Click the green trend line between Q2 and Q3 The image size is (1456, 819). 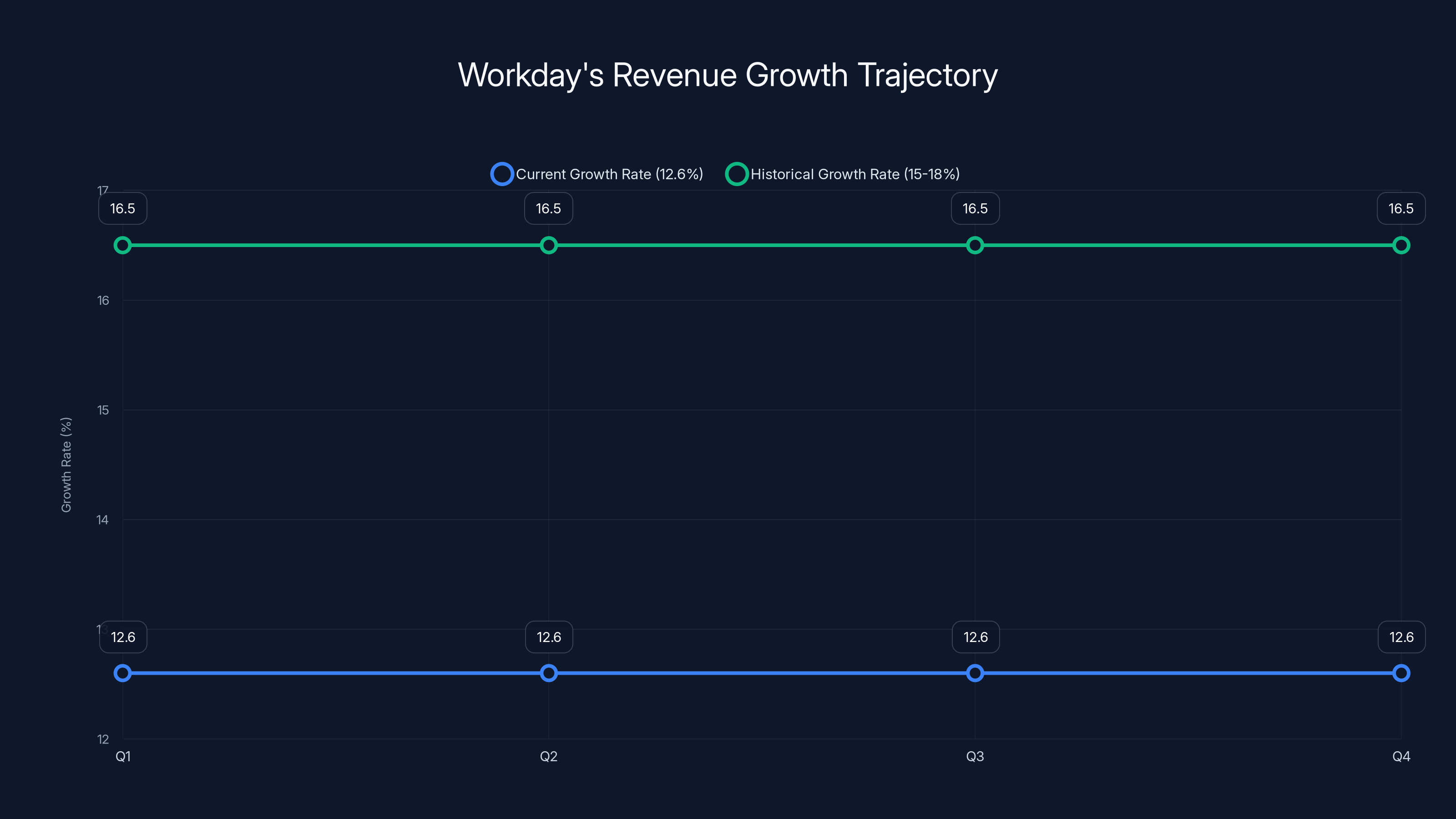click(762, 245)
